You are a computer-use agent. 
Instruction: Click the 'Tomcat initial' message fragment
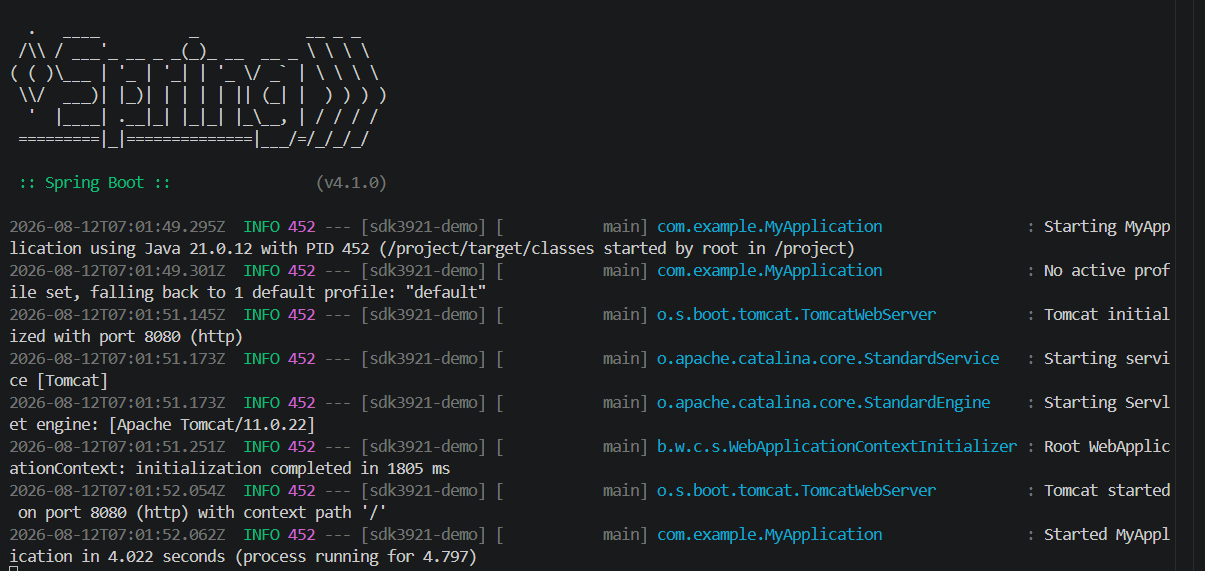point(1107,315)
